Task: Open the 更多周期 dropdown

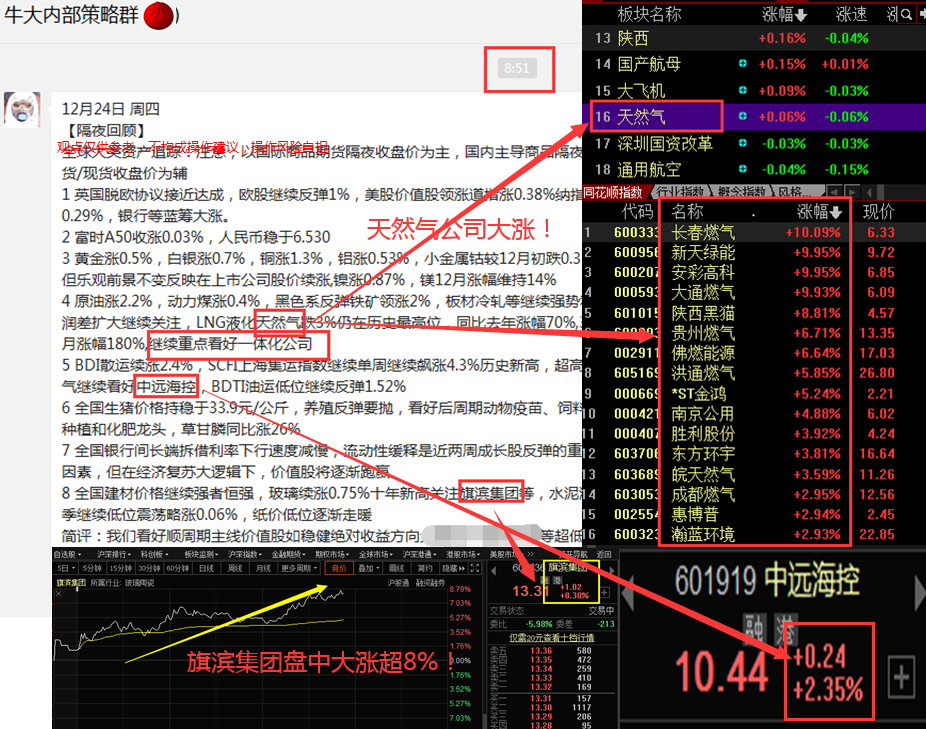Action: click(x=299, y=568)
